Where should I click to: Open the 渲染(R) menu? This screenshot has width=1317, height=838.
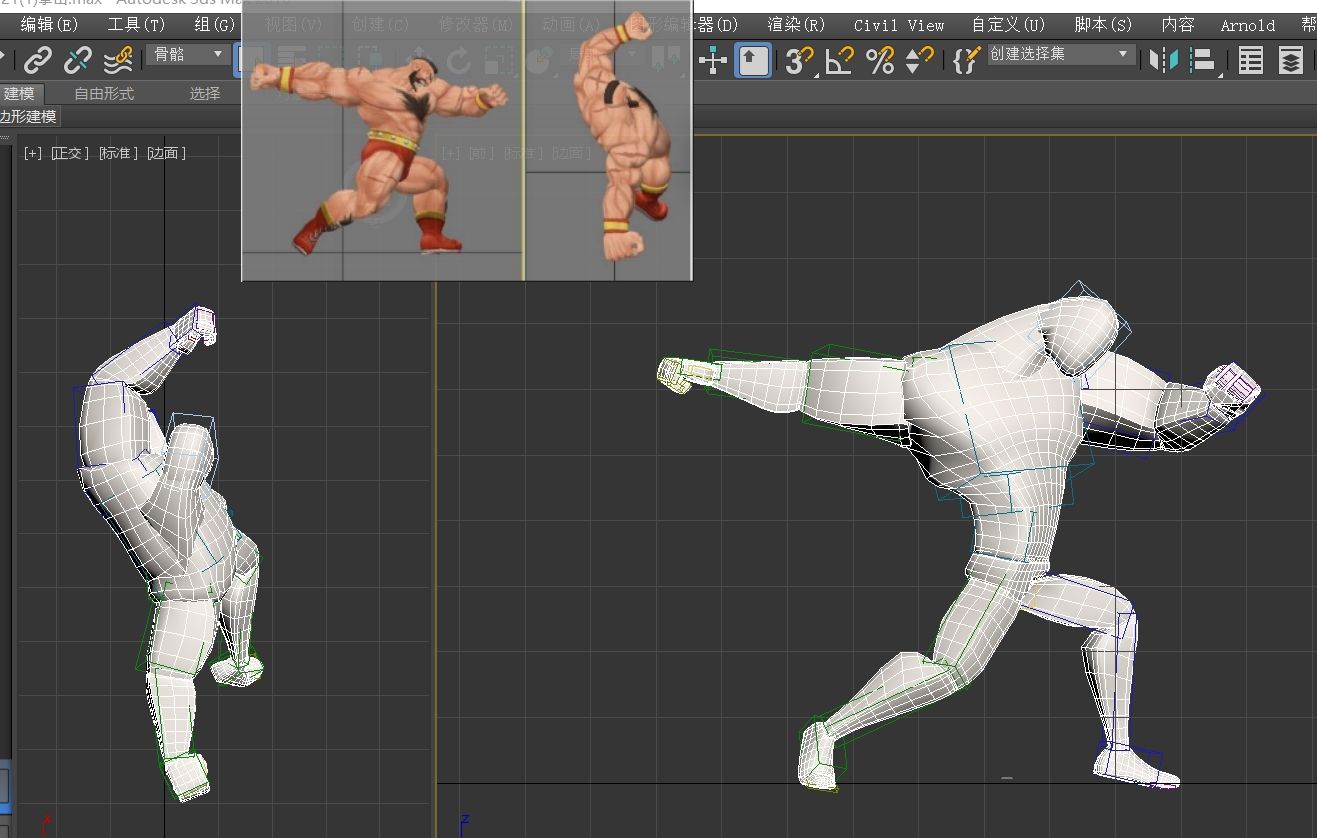coord(796,25)
